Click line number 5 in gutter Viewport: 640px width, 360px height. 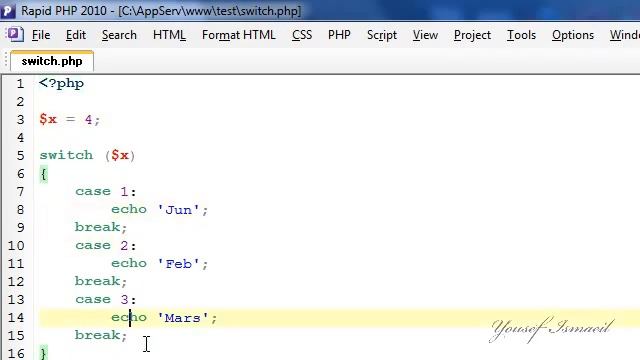tap(20, 156)
